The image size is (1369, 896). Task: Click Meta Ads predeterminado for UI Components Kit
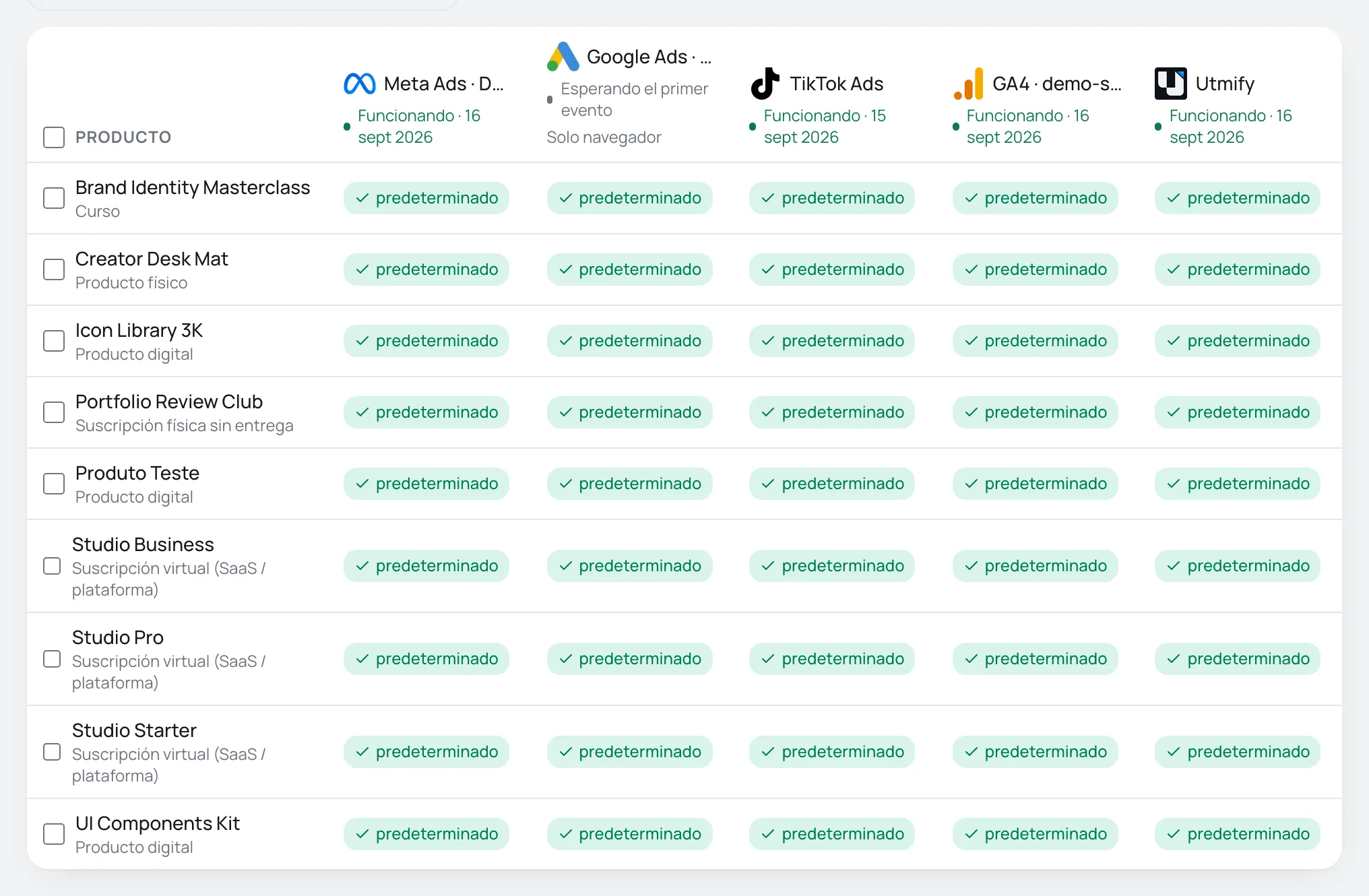click(426, 834)
